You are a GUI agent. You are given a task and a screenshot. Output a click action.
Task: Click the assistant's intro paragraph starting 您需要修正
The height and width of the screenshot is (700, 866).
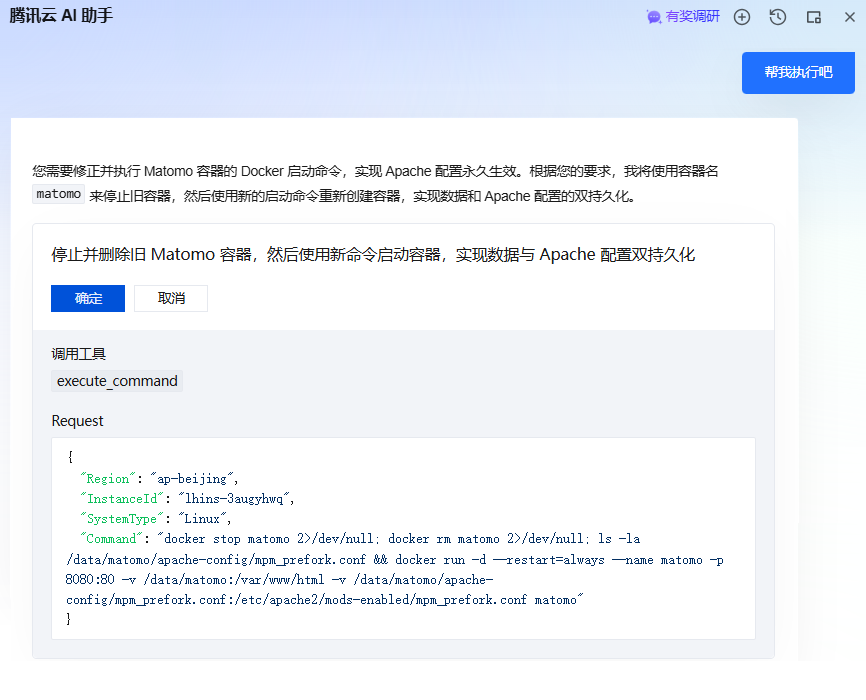pyautogui.click(x=375, y=171)
